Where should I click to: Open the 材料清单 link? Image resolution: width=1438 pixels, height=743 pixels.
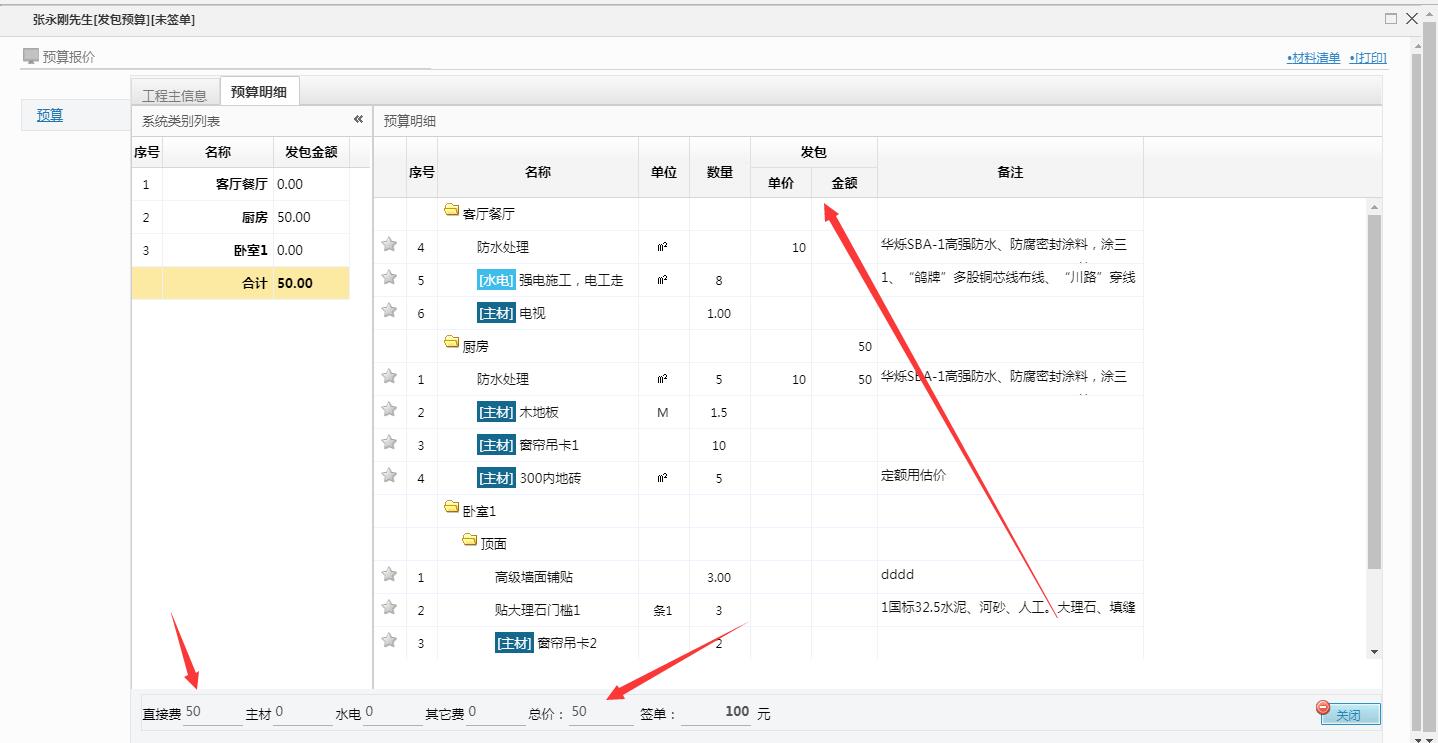point(1315,57)
